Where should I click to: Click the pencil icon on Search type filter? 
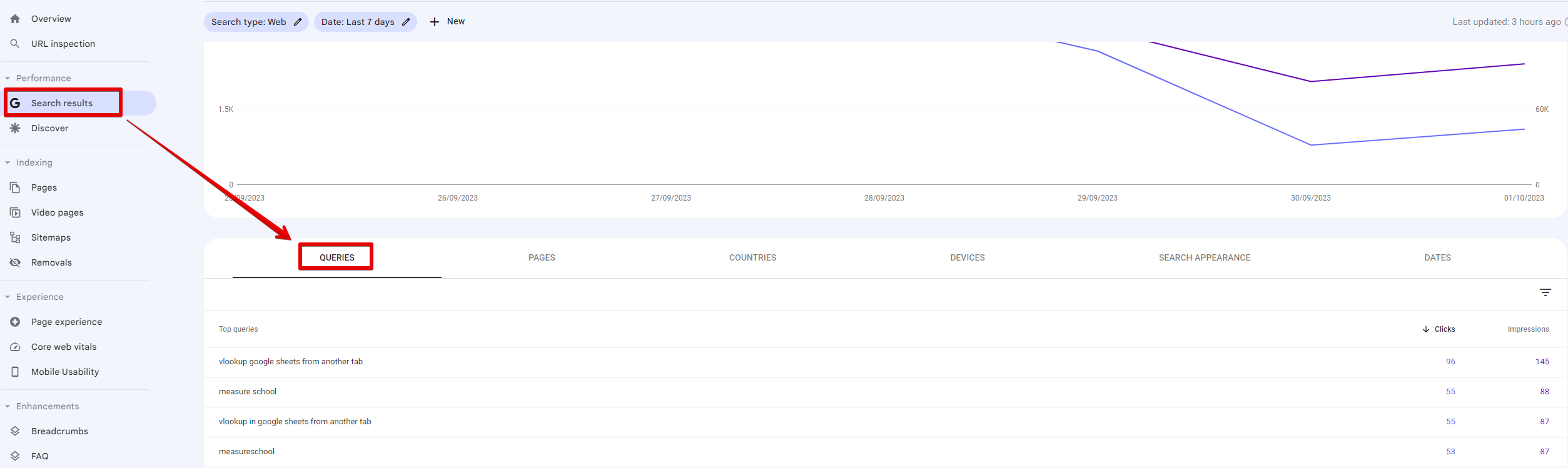pyautogui.click(x=298, y=22)
